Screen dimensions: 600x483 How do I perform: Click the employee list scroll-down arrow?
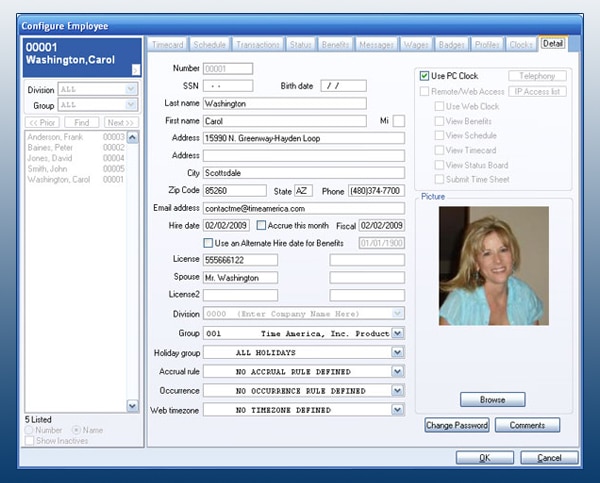point(132,406)
